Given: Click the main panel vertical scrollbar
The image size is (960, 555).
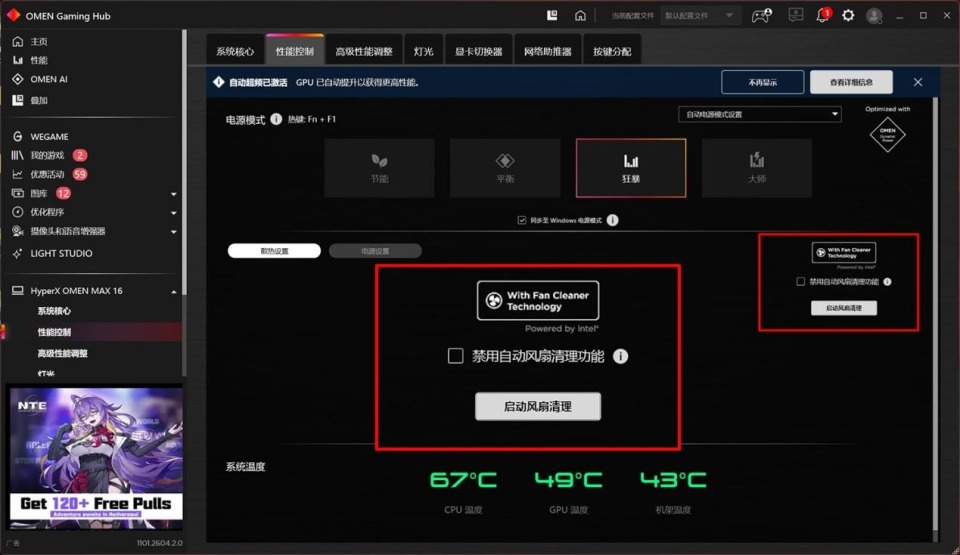Looking at the screenshot, I should [935, 315].
